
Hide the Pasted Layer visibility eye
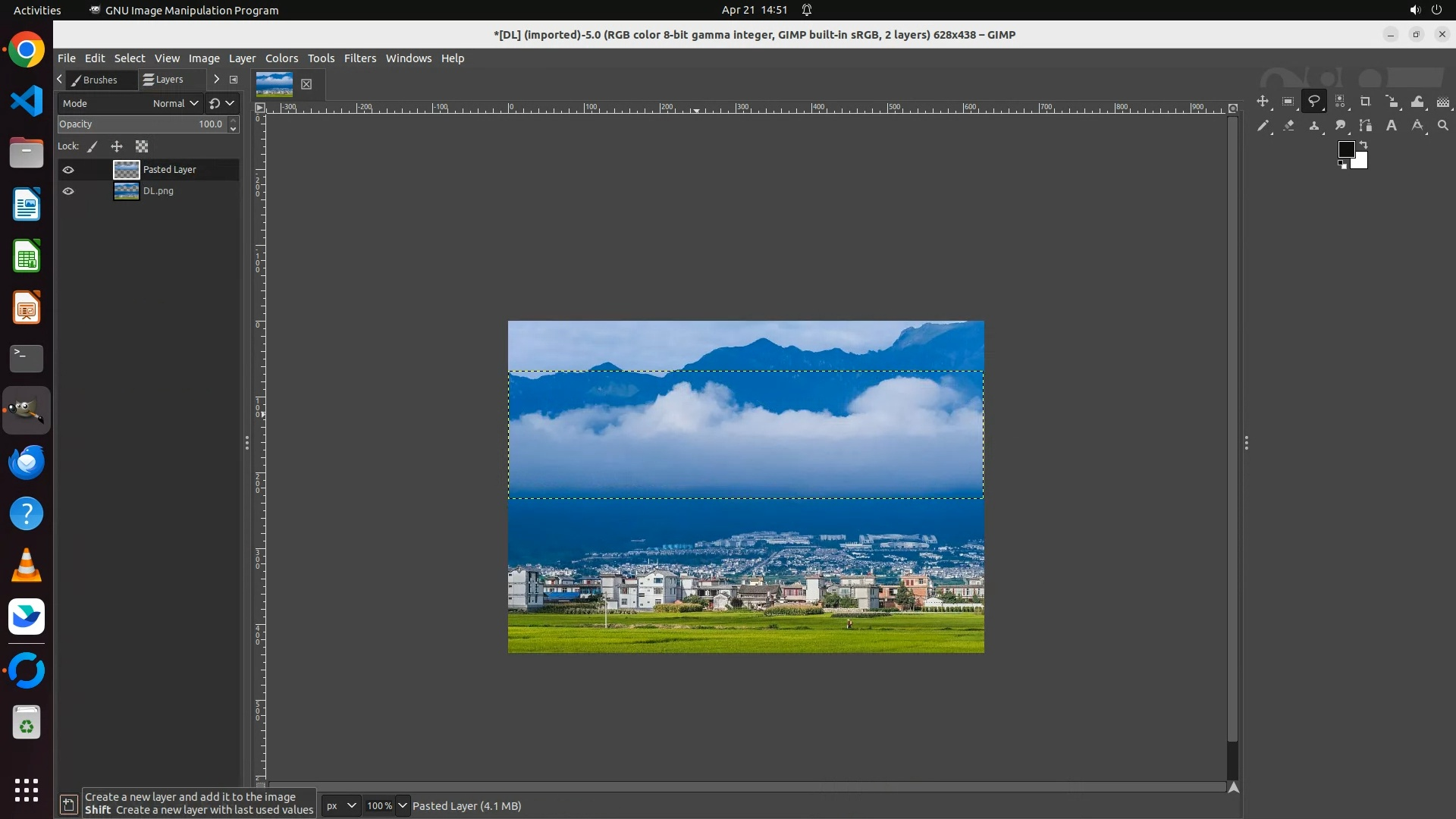click(68, 170)
